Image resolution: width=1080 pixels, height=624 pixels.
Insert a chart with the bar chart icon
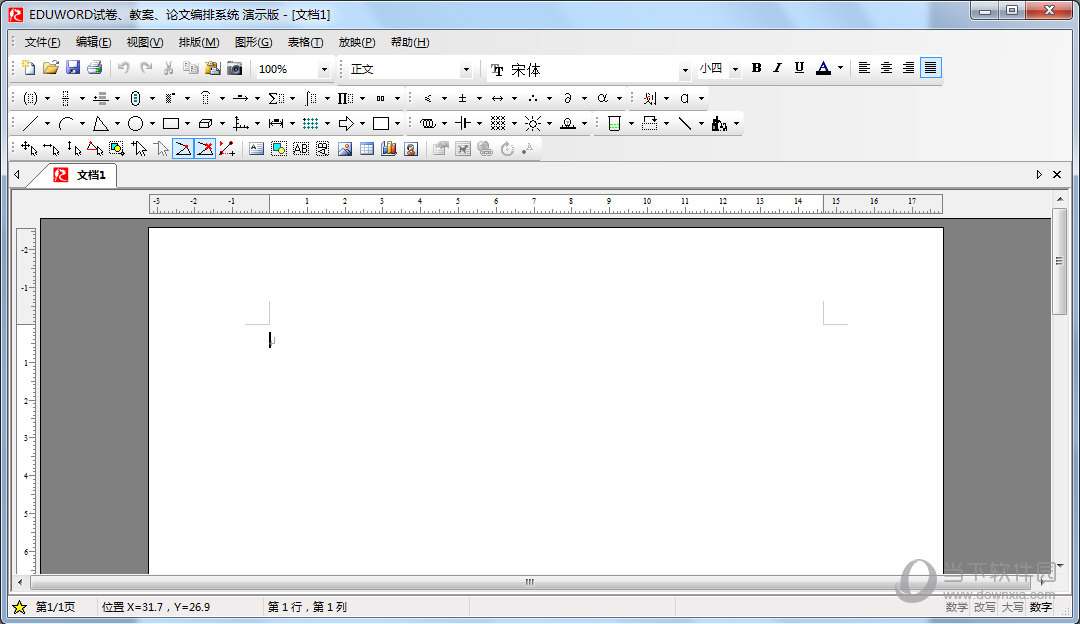[x=389, y=149]
